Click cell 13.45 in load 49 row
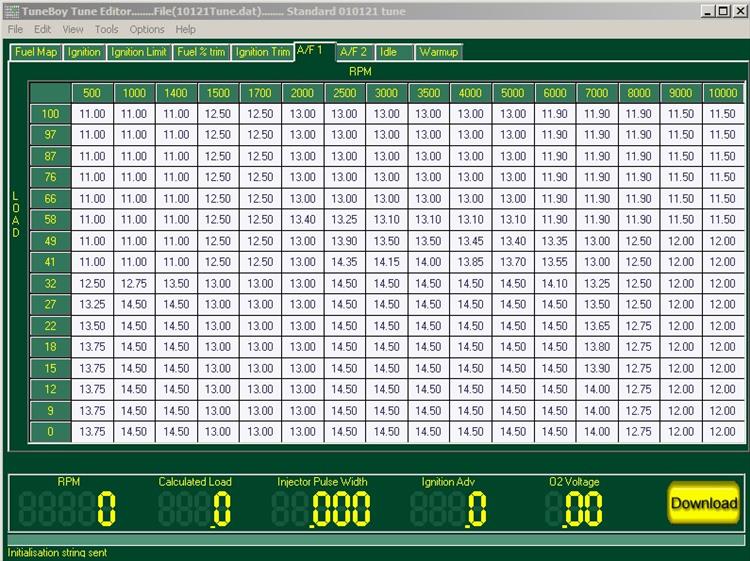 click(470, 241)
